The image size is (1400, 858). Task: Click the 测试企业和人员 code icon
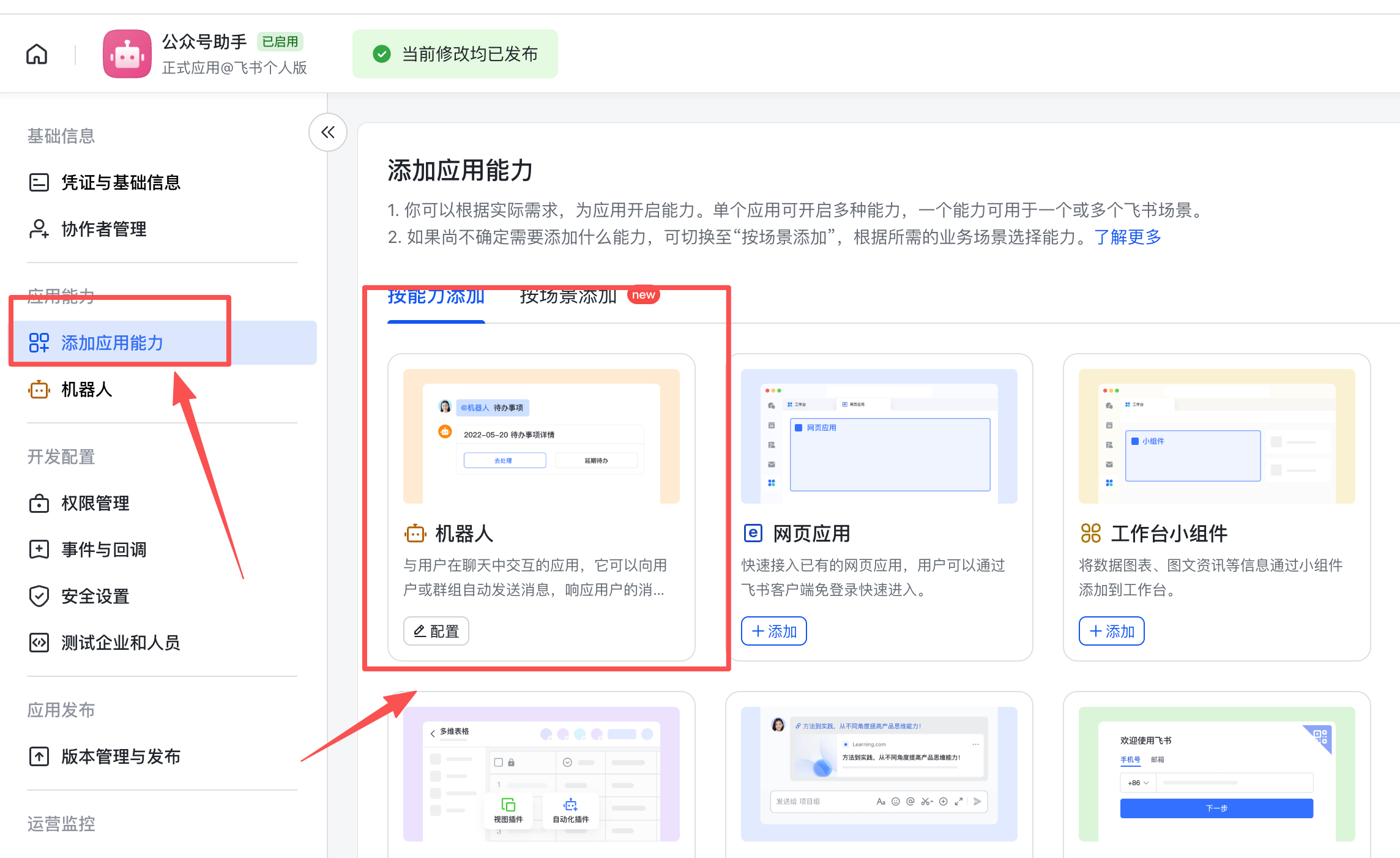pyautogui.click(x=39, y=643)
